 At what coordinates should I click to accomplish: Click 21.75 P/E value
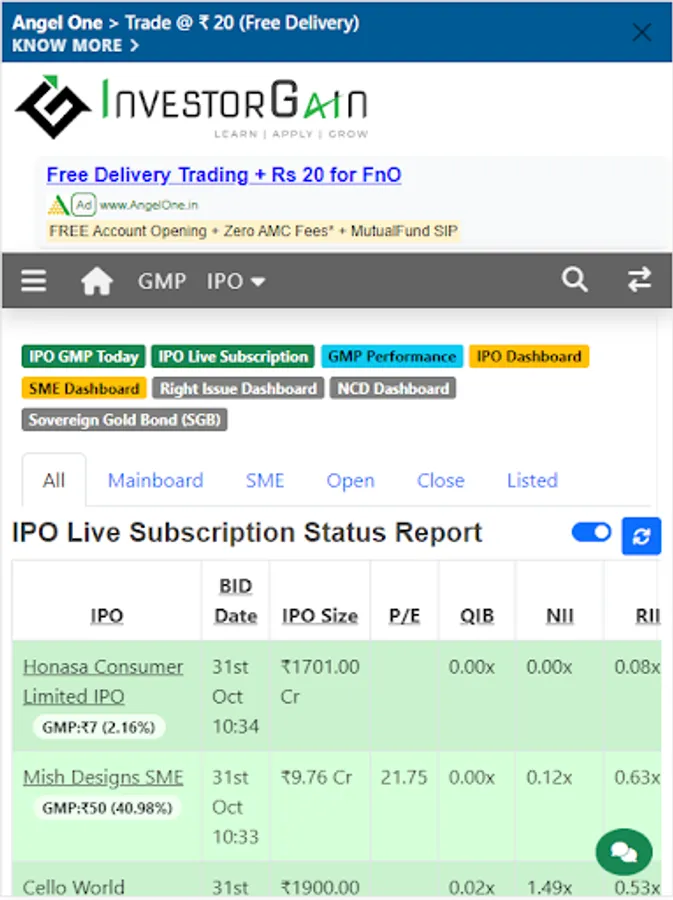pyautogui.click(x=404, y=777)
